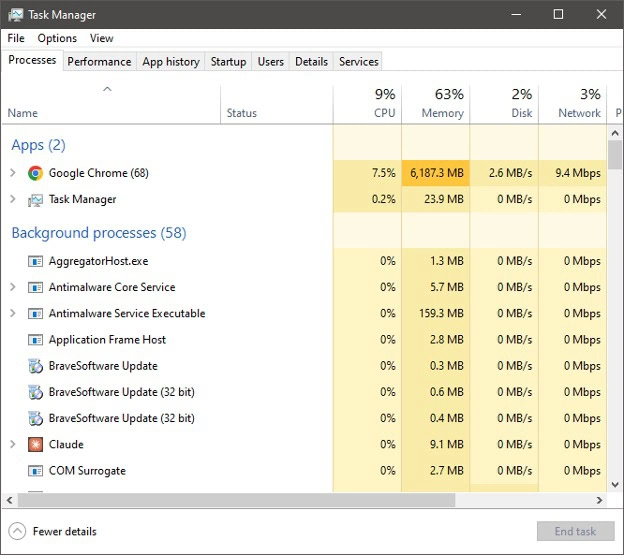Select the AggregatorHost.exe row name

[98, 261]
